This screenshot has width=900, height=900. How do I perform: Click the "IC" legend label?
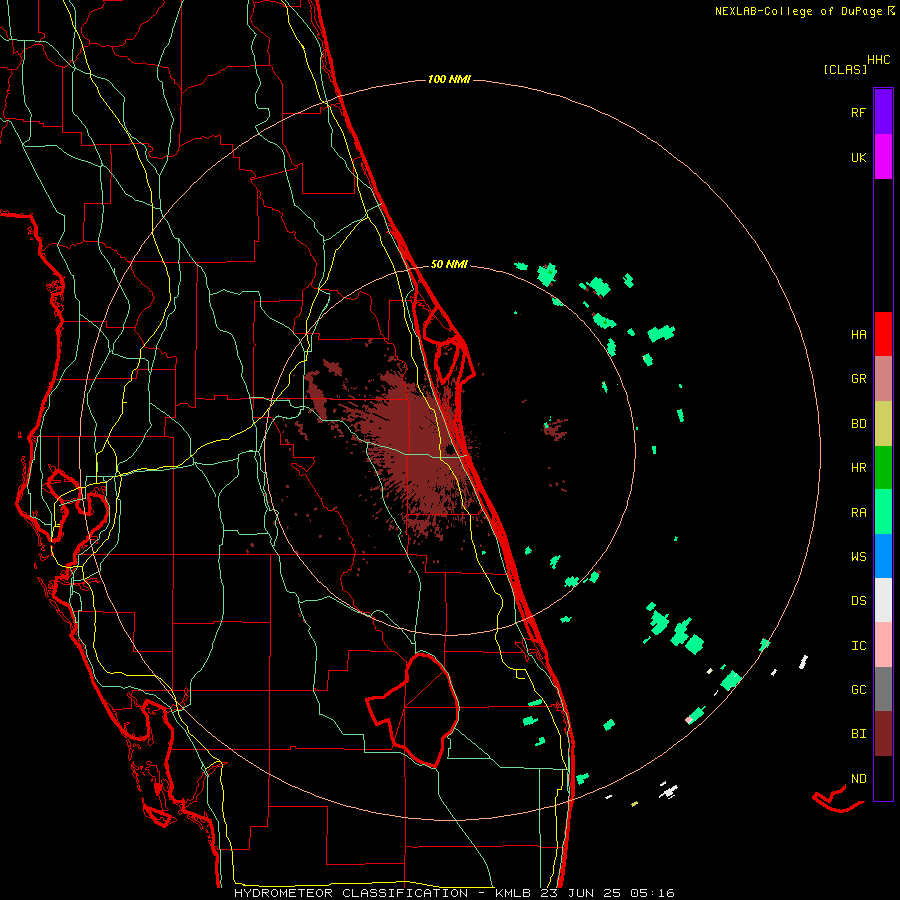[858, 645]
